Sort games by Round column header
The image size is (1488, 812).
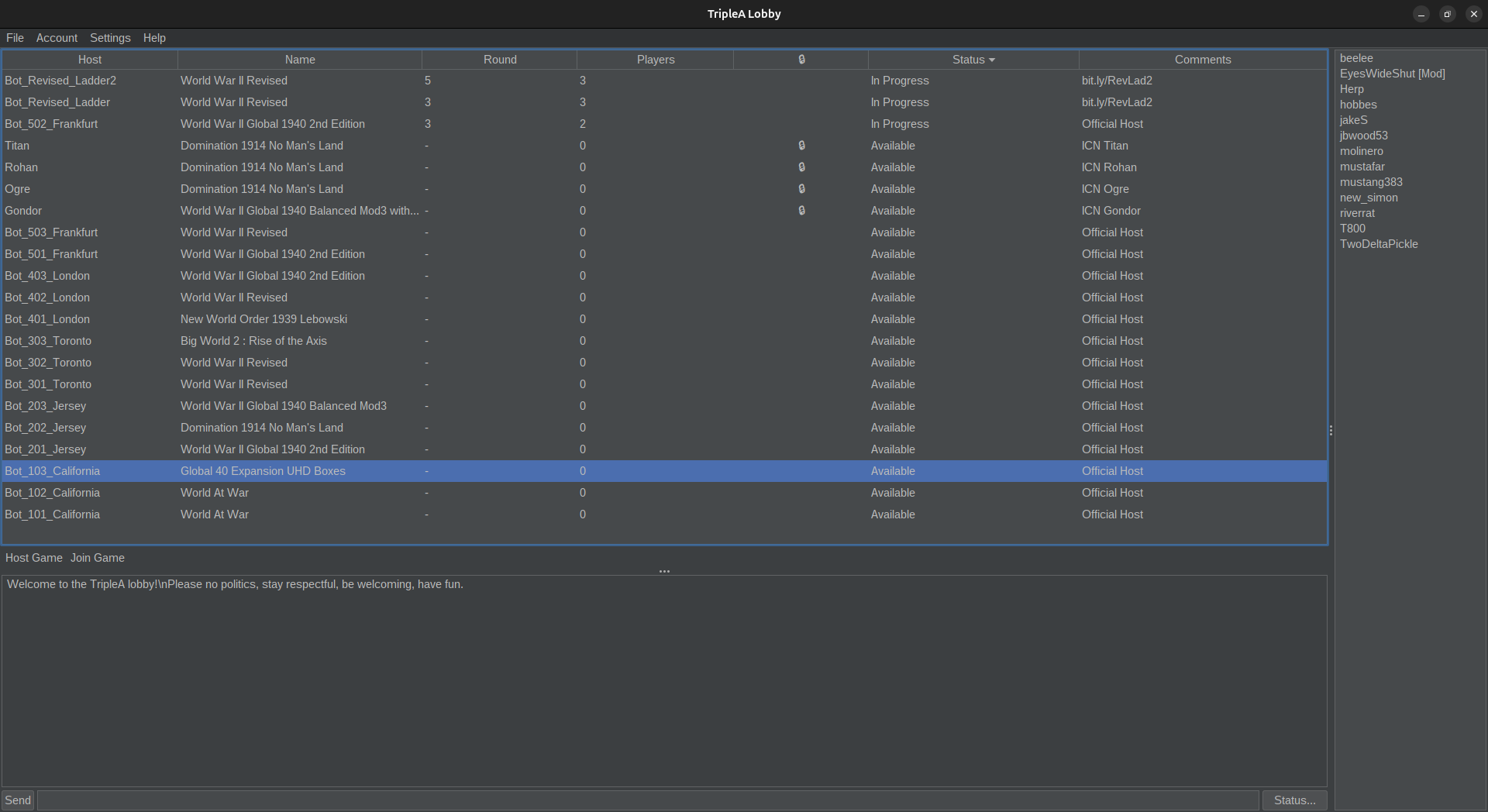(500, 60)
